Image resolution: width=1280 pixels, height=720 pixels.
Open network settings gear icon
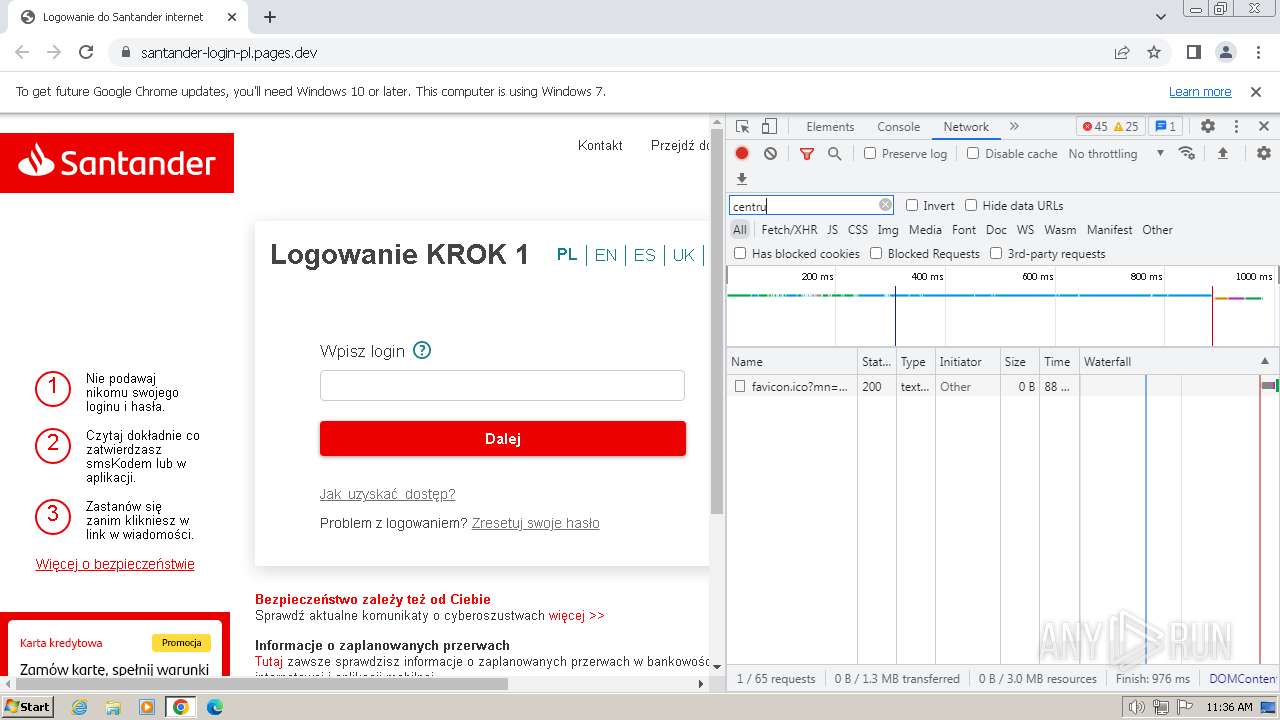coord(1264,153)
